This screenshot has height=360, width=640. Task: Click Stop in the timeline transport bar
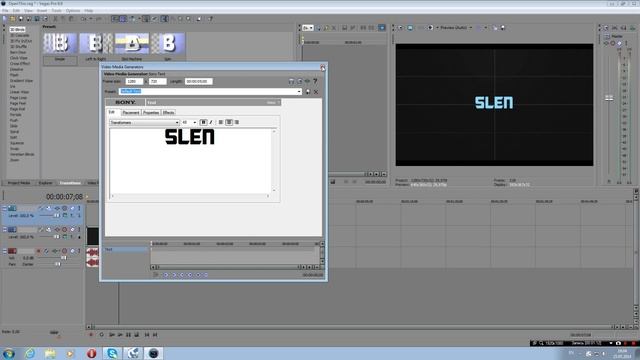136,335
